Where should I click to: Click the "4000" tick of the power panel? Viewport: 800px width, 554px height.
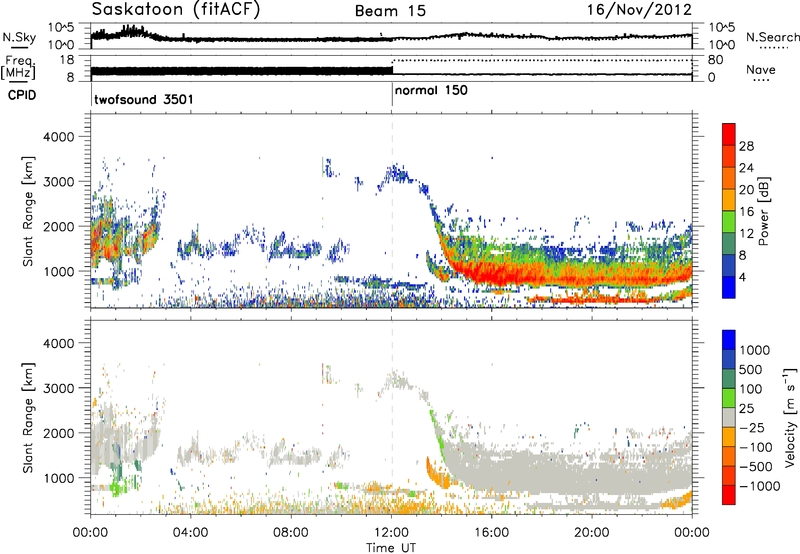tap(59, 137)
